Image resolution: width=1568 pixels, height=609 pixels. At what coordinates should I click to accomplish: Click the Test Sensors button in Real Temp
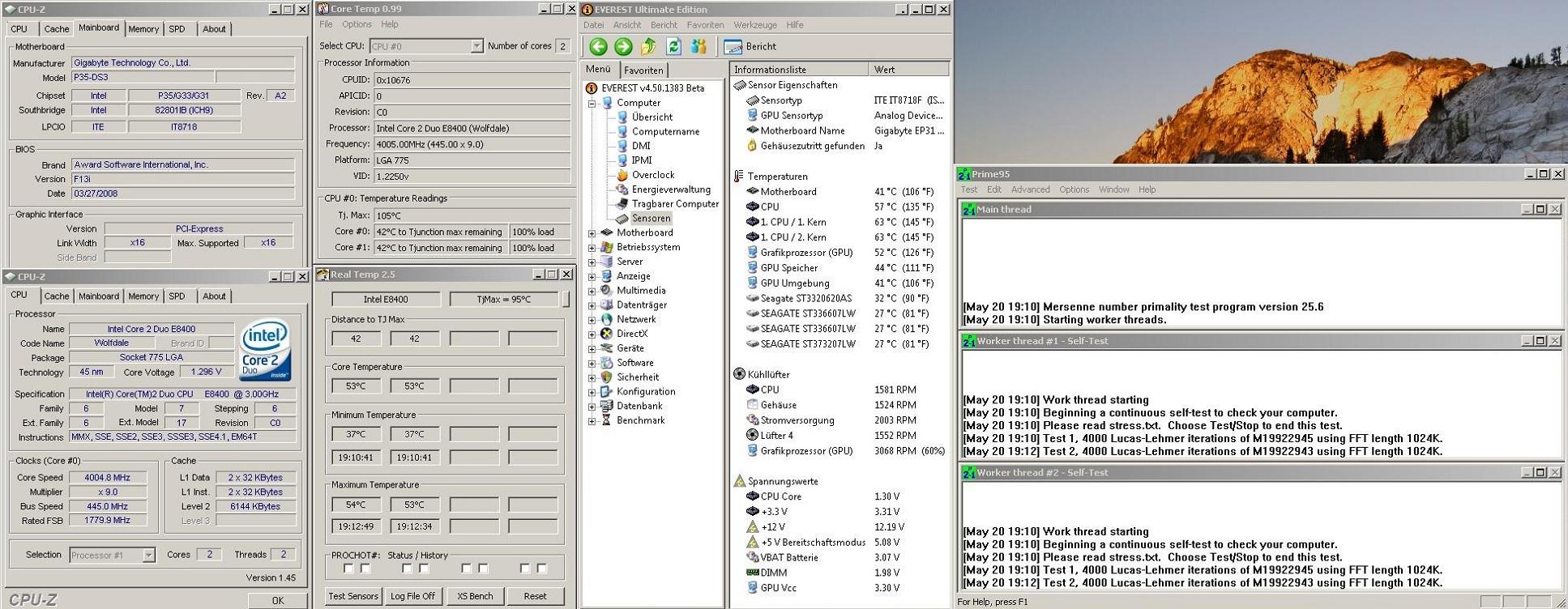(353, 596)
